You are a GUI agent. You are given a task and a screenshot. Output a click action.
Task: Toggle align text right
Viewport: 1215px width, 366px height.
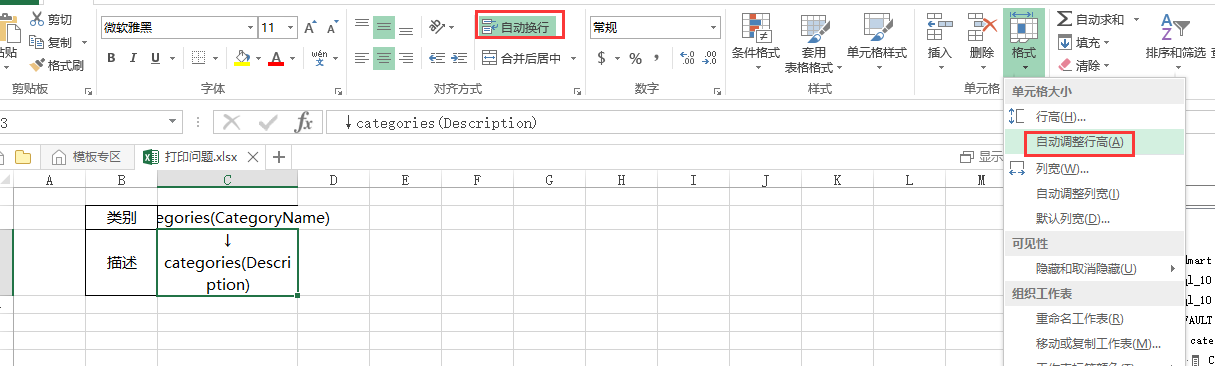pyautogui.click(x=407, y=58)
